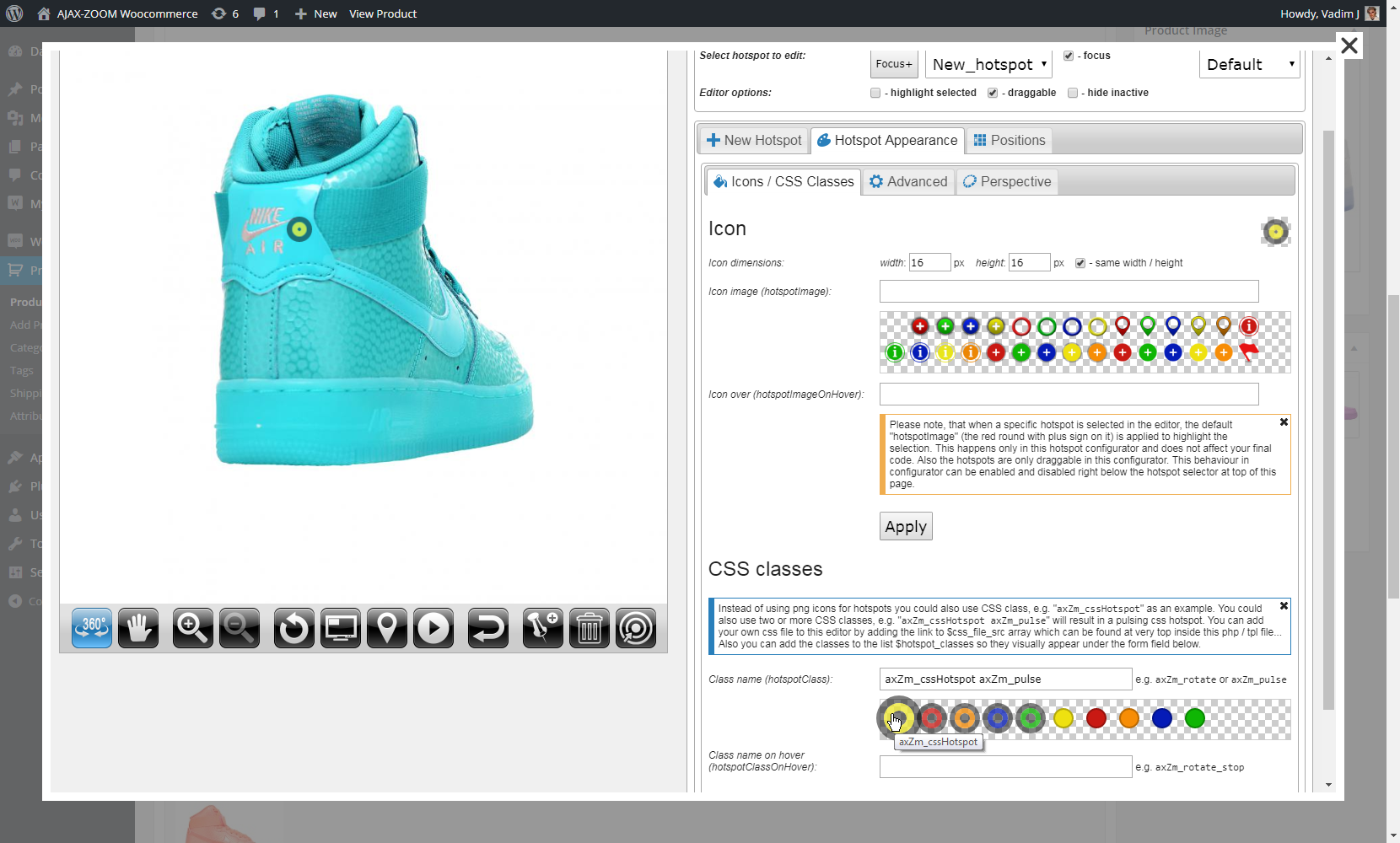
Task: Zoom in with the magnifier plus button
Action: 193,628
